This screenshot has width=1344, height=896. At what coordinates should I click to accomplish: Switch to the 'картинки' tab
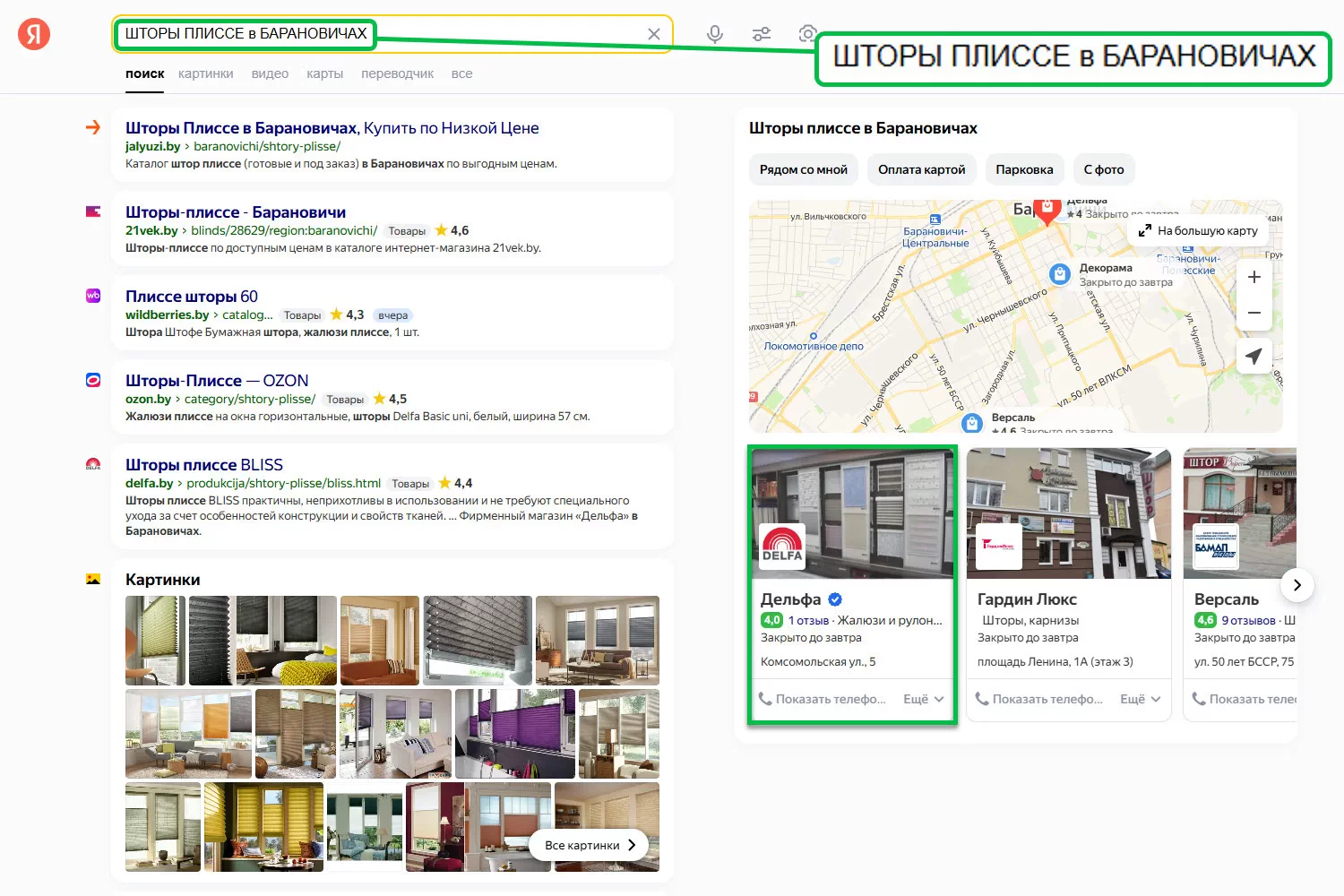(x=205, y=73)
